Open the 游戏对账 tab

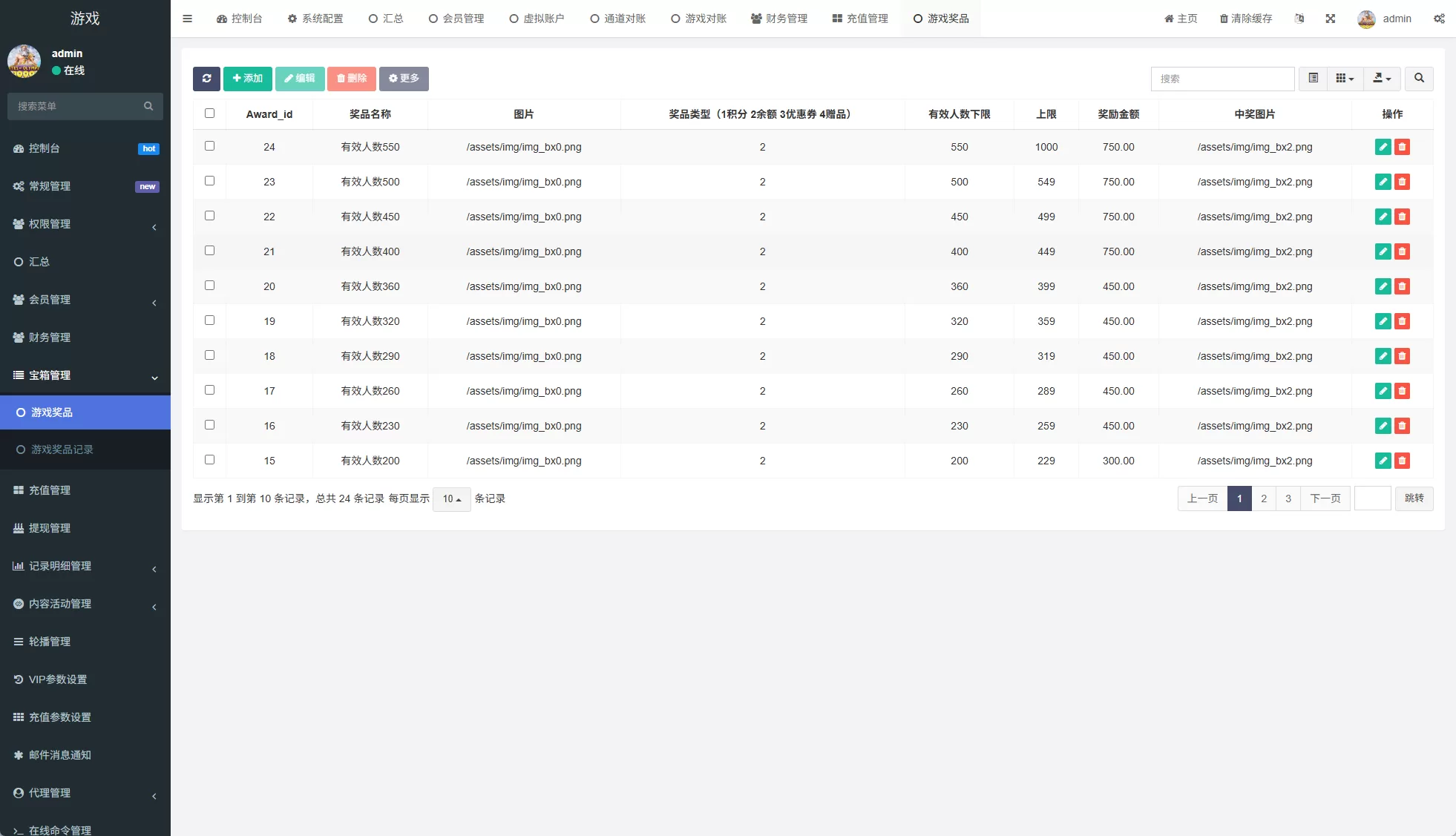698,18
